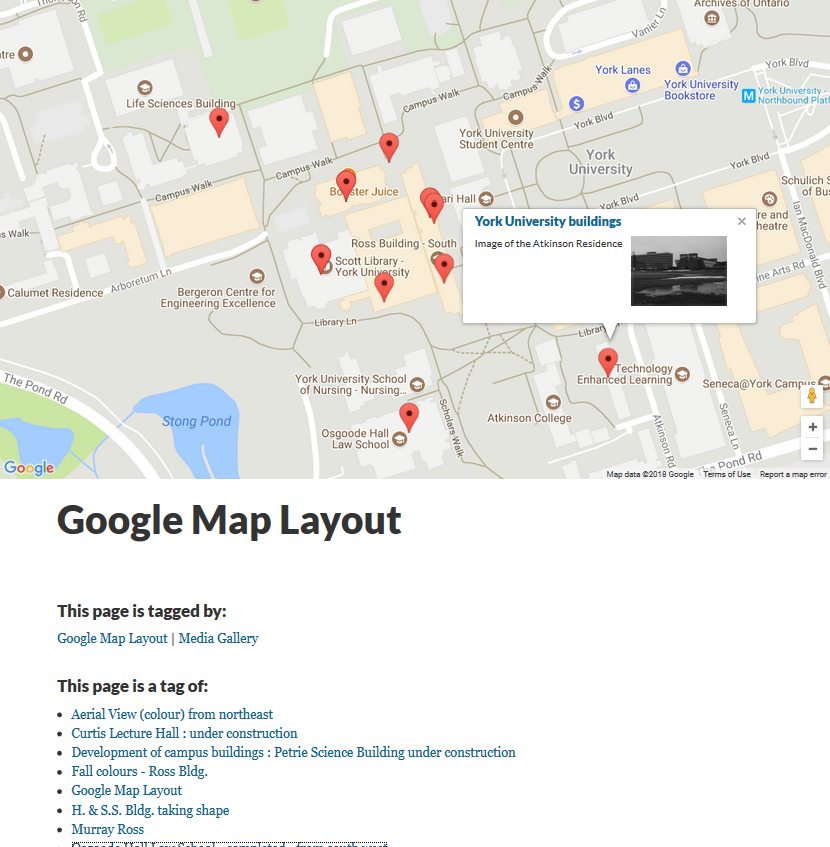The width and height of the screenshot is (830, 847).
Task: Open Google Maps Terms of Use
Action: click(727, 474)
